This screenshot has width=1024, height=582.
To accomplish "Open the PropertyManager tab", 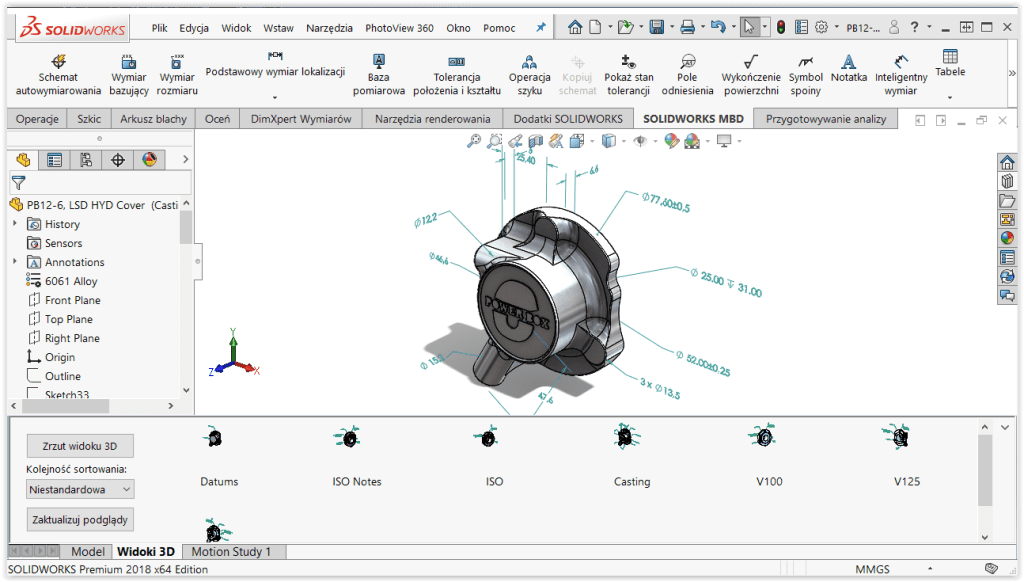I will [x=54, y=160].
